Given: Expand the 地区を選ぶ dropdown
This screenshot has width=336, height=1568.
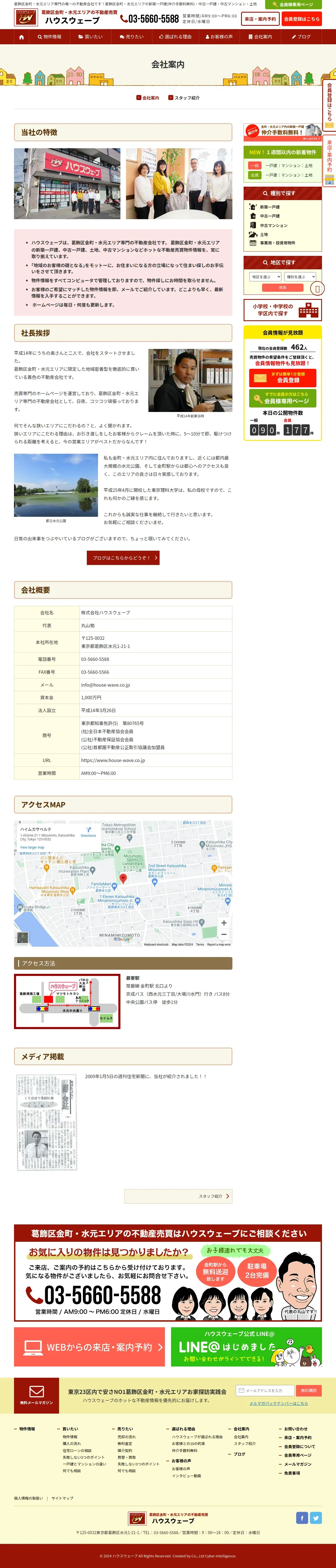Looking at the screenshot, I should pyautogui.click(x=265, y=276).
